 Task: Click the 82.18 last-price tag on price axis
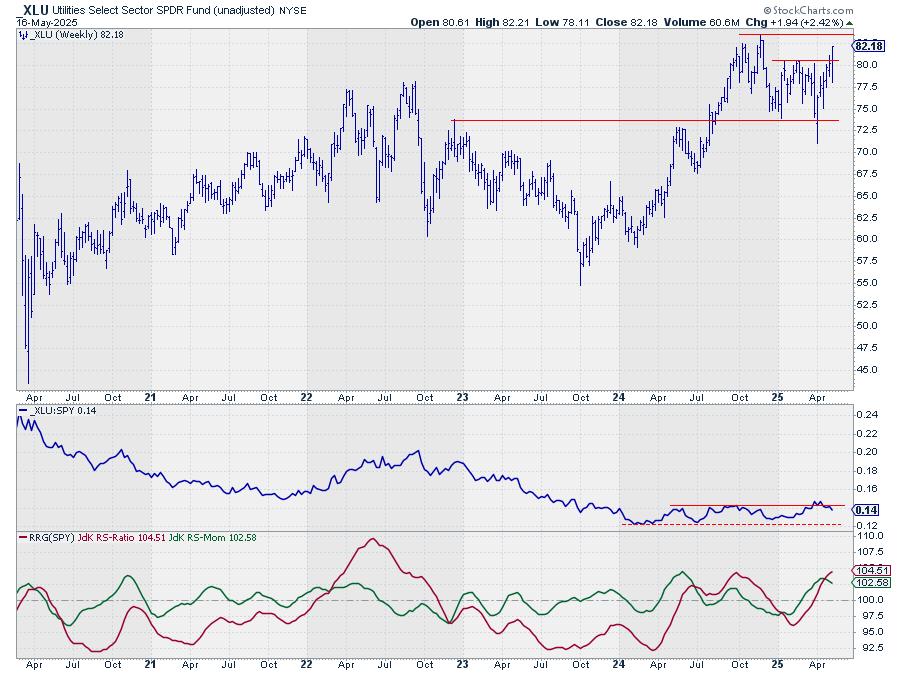click(x=870, y=46)
